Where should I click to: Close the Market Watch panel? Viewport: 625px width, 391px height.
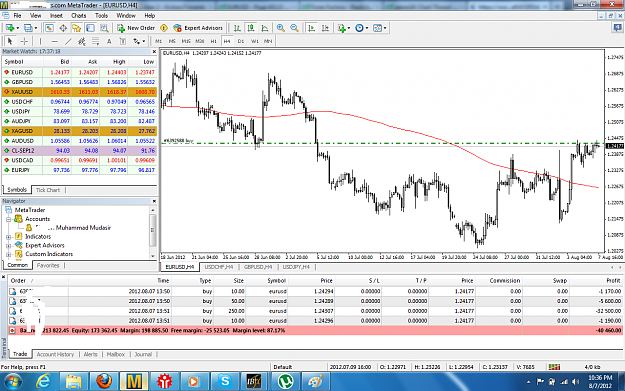(154, 51)
